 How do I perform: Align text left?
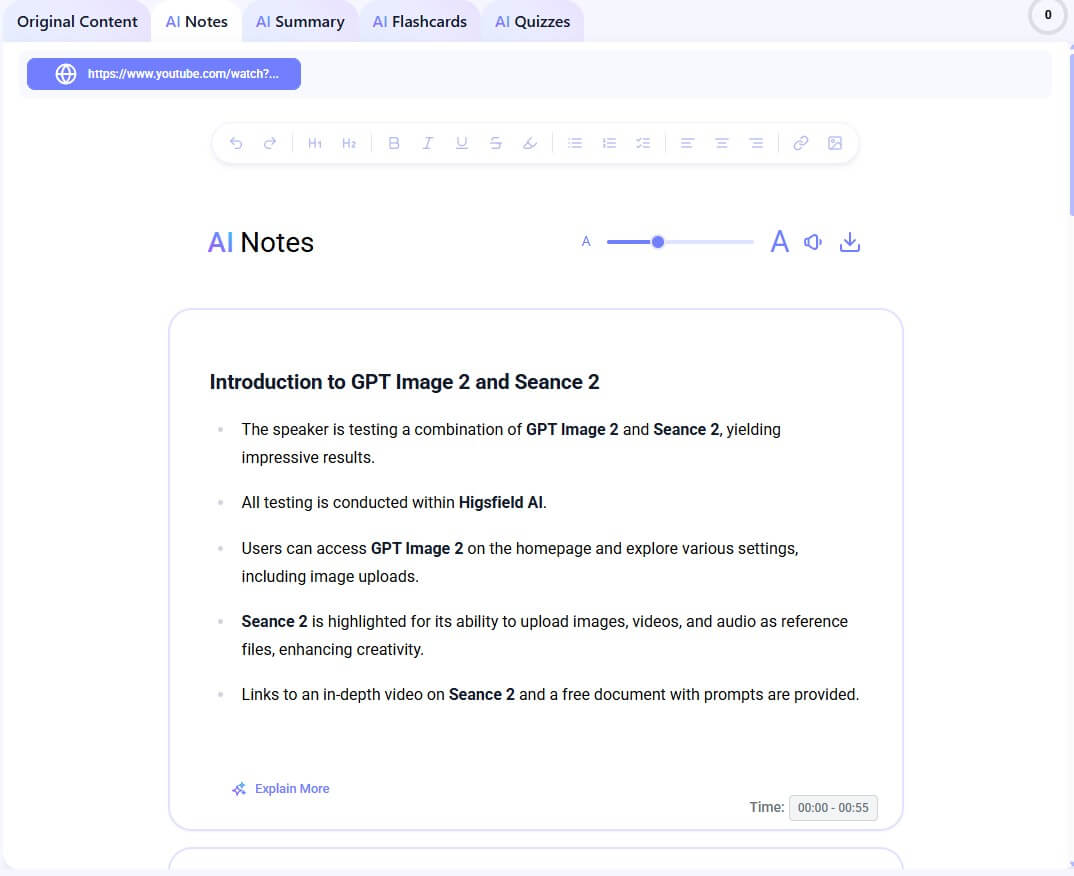[687, 143]
